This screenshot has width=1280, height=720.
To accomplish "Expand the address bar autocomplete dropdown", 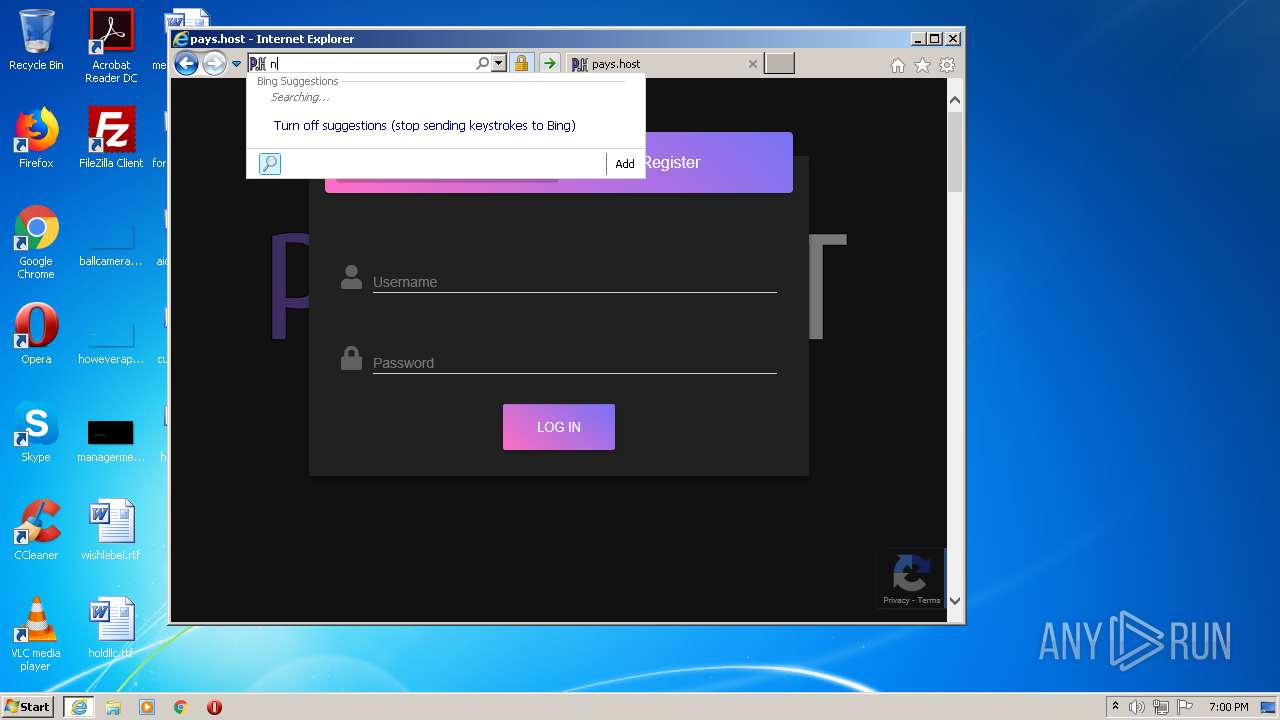I will coord(498,64).
